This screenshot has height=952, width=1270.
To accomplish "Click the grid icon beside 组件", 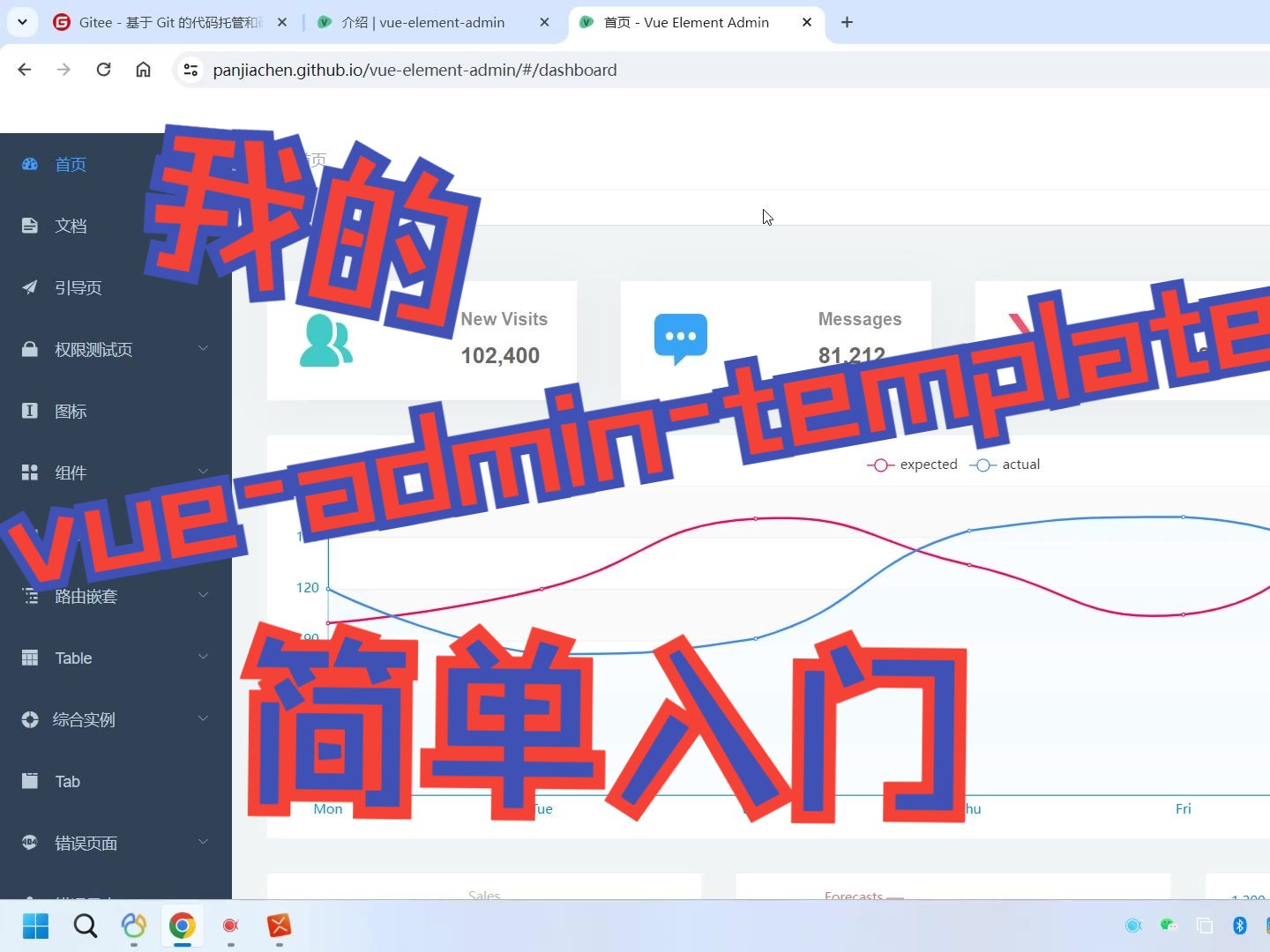I will (30, 472).
